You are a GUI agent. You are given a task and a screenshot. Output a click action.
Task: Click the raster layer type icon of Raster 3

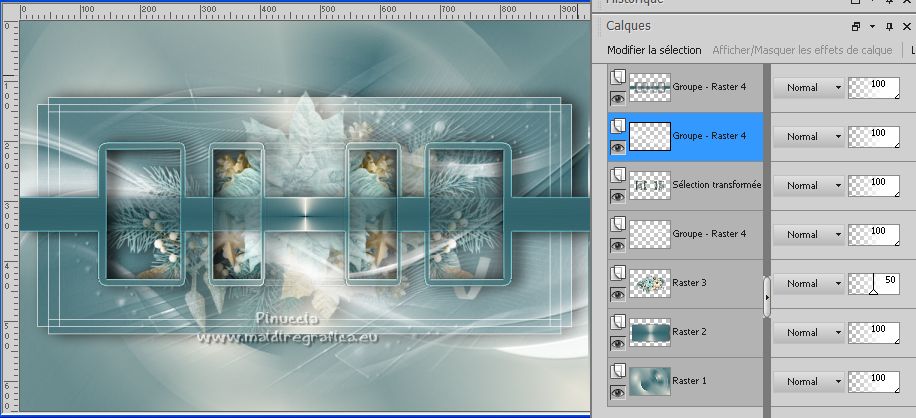click(x=617, y=273)
